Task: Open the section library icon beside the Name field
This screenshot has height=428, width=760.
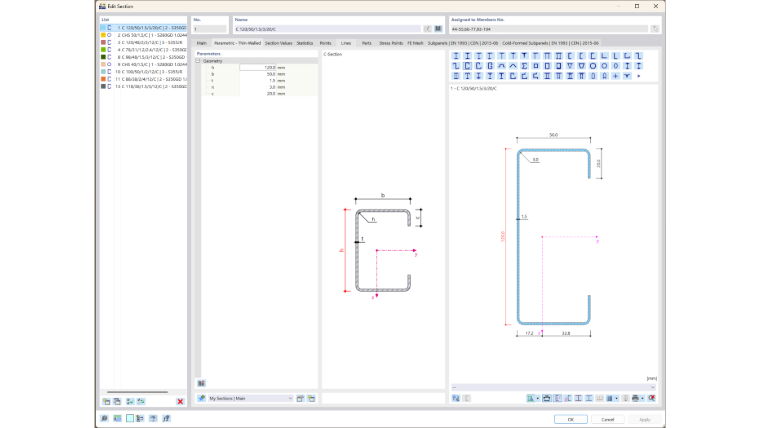Action: pyautogui.click(x=438, y=29)
